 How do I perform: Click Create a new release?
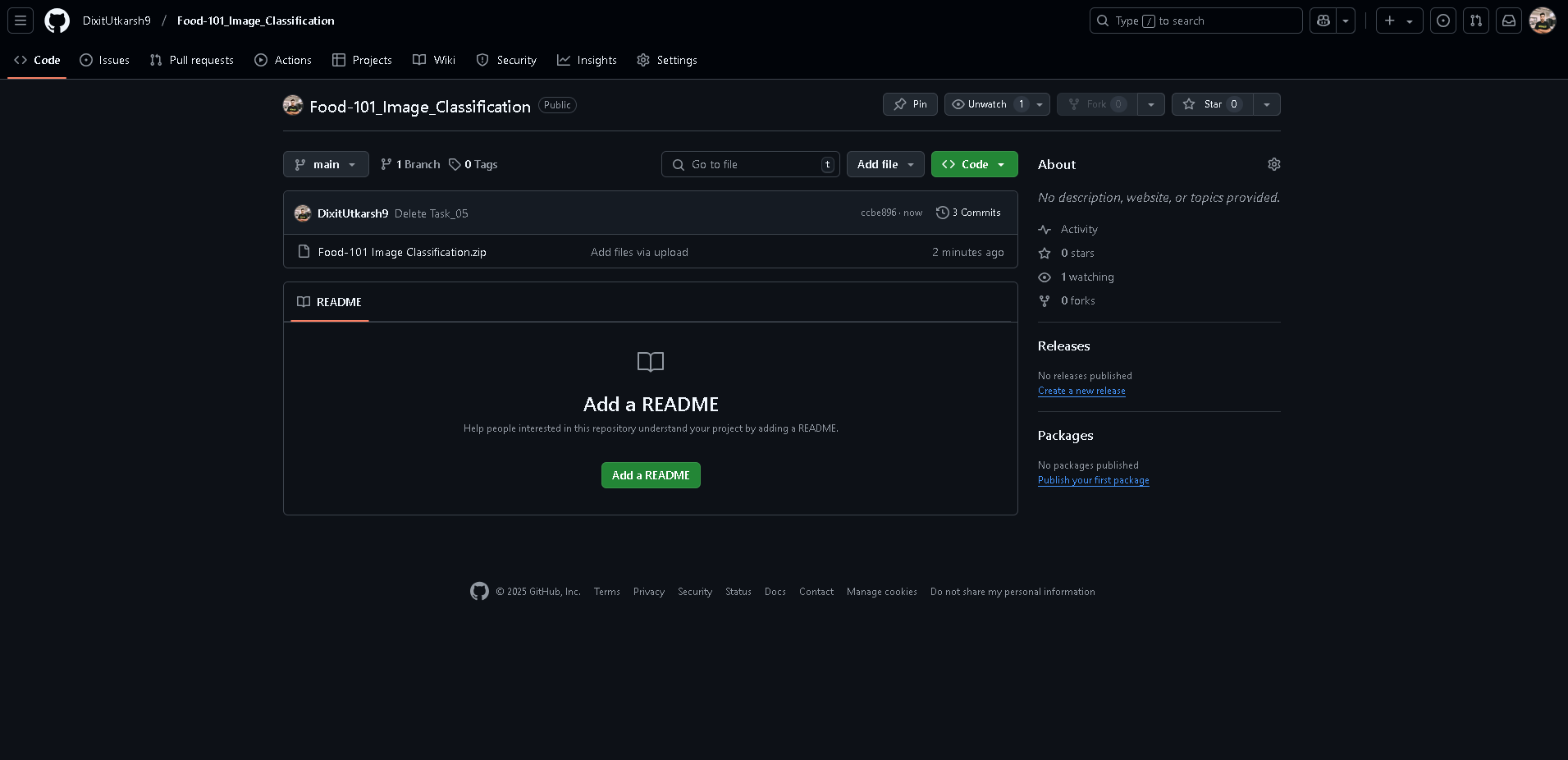[1081, 391]
